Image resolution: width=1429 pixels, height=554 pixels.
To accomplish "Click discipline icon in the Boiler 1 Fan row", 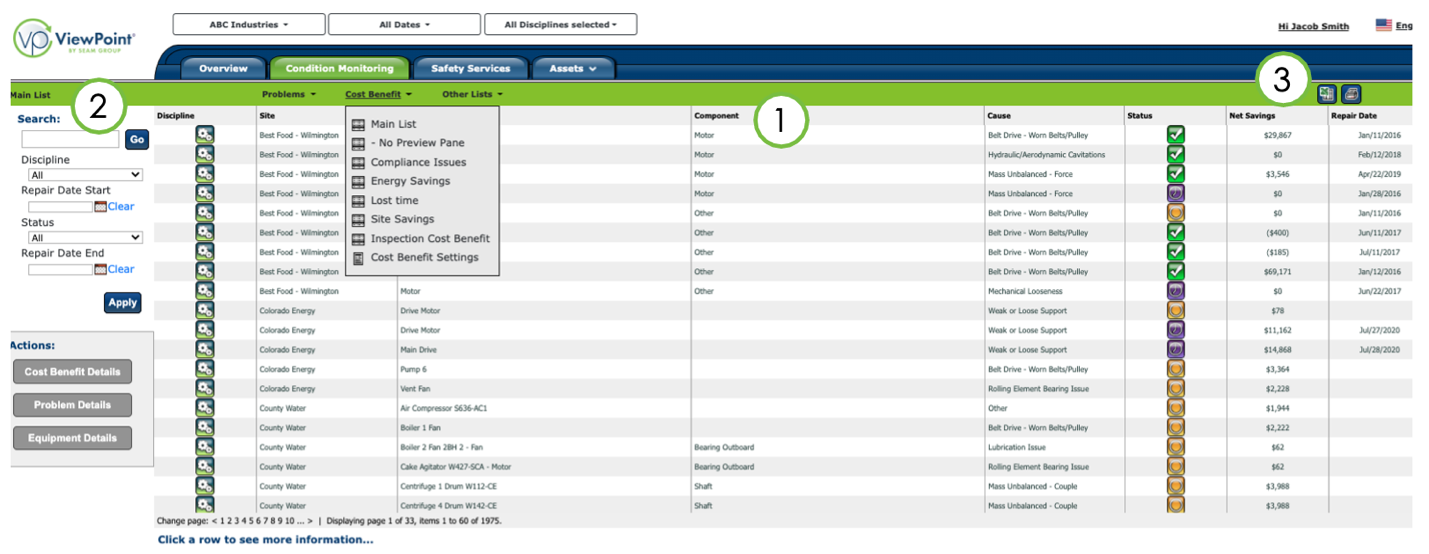I will 205,427.
